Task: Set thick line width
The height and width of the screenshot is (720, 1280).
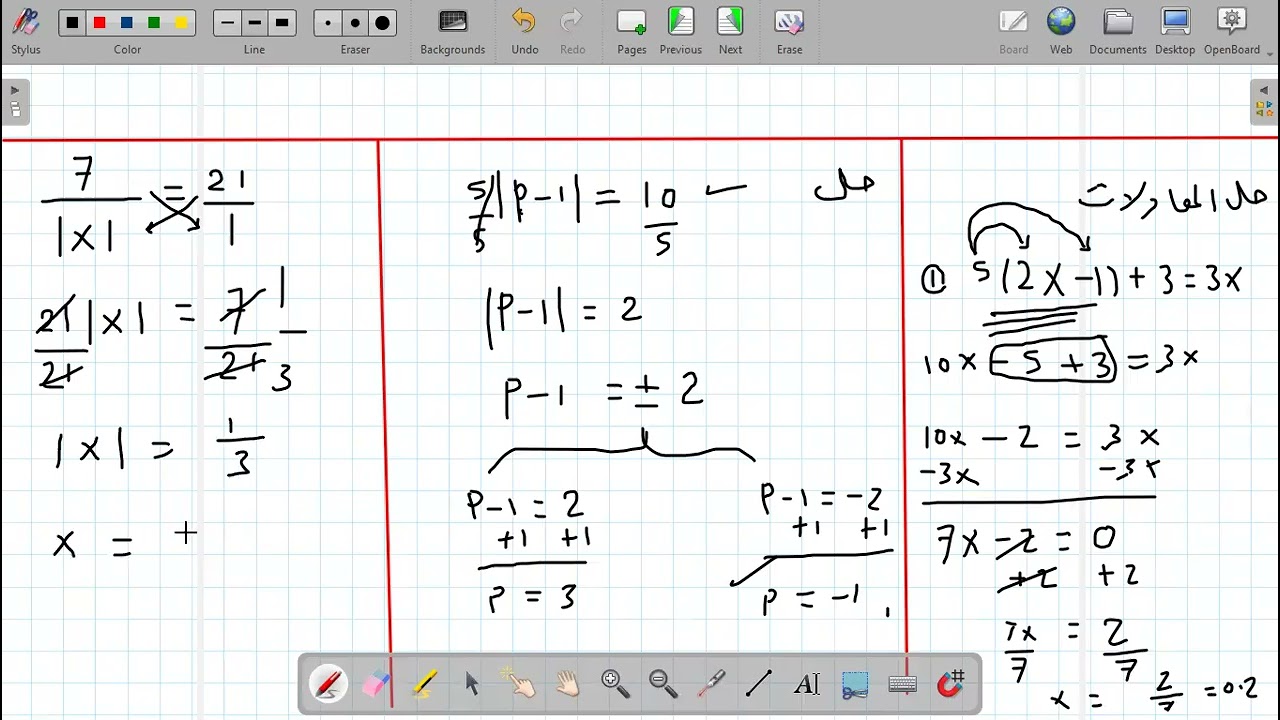Action: click(x=282, y=23)
